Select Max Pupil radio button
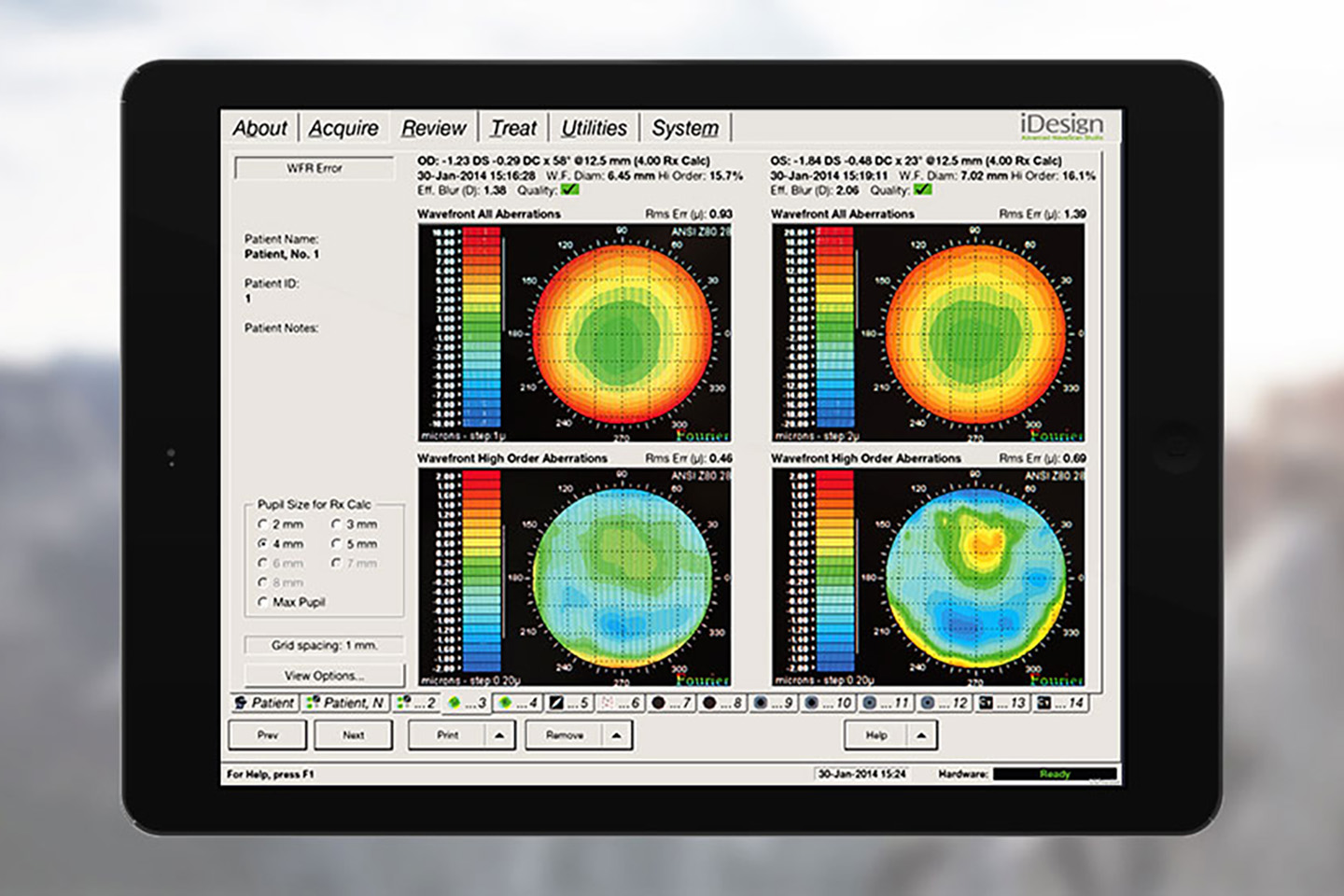The width and height of the screenshot is (1344, 896). pos(263,603)
